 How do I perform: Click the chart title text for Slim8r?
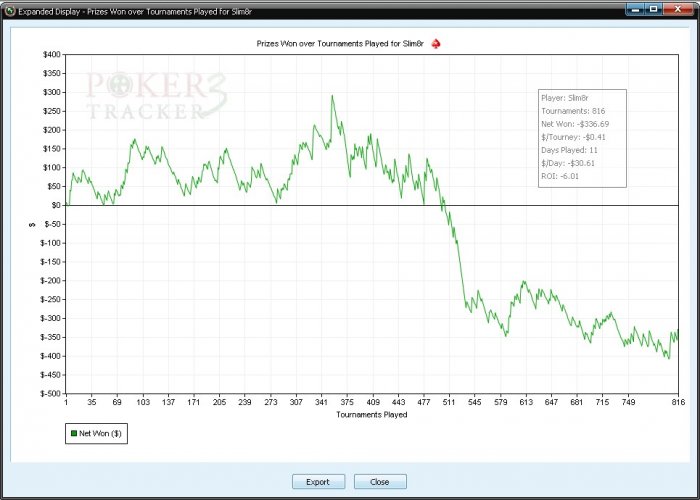[340, 44]
